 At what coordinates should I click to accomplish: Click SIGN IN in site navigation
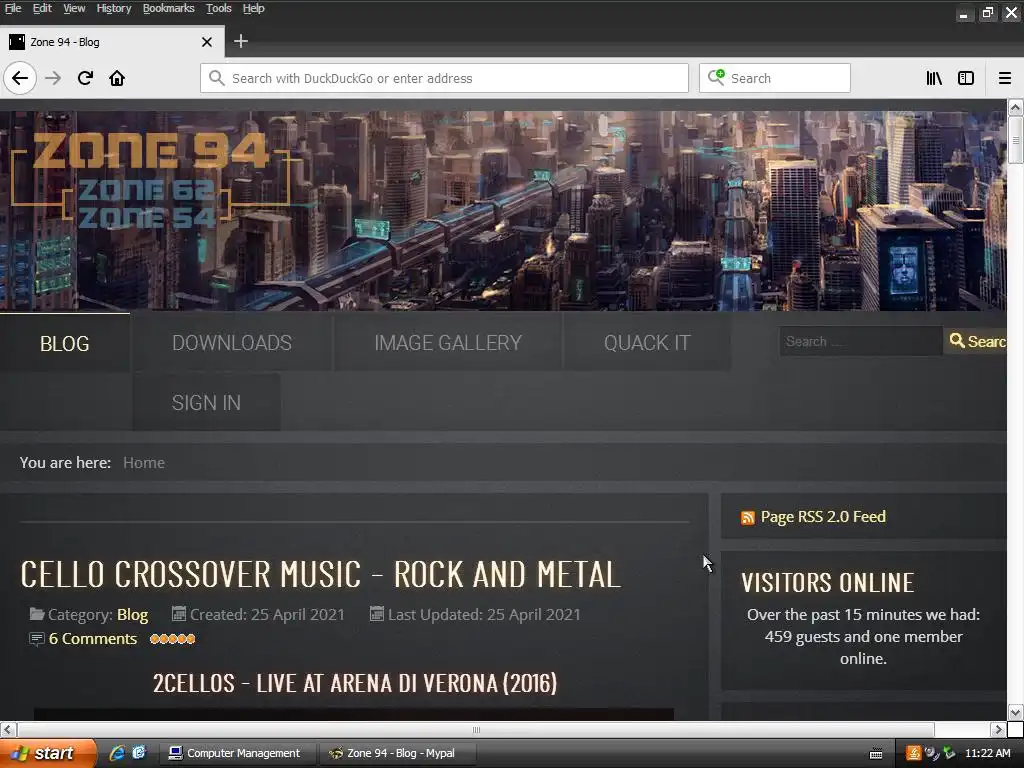click(206, 402)
